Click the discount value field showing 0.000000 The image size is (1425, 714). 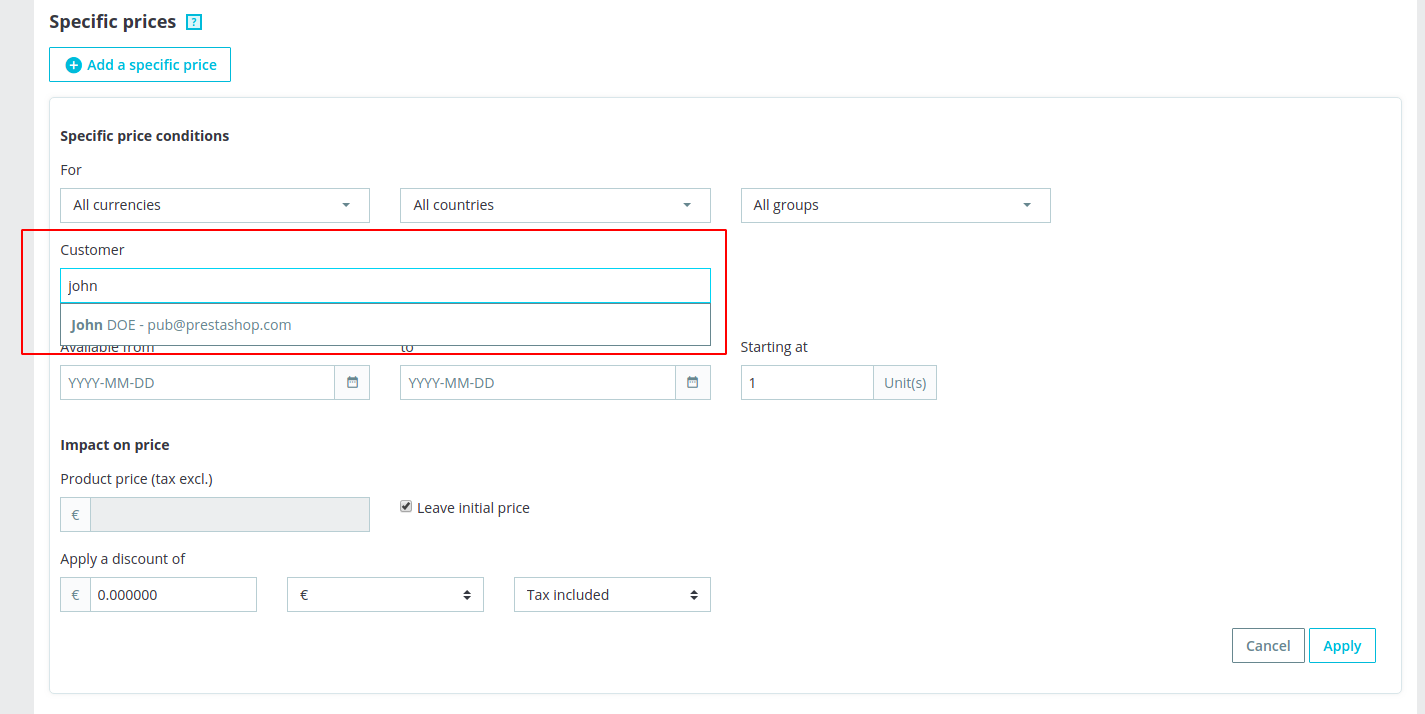(170, 594)
